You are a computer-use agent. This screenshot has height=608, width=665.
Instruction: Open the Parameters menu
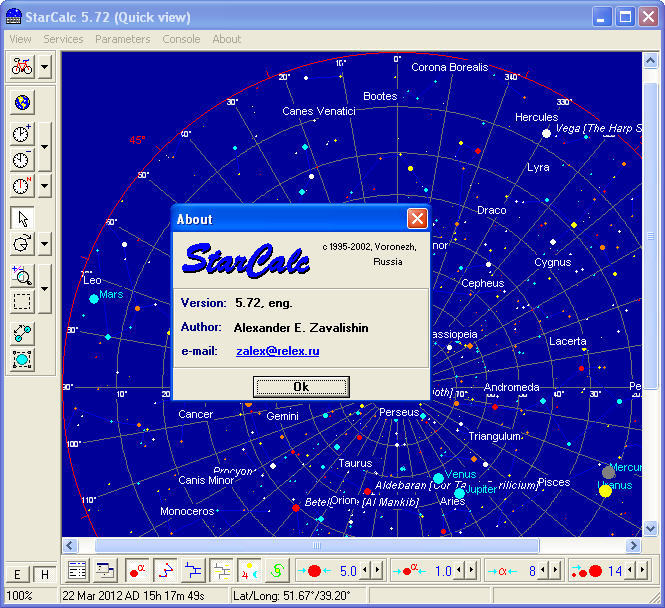click(x=122, y=39)
